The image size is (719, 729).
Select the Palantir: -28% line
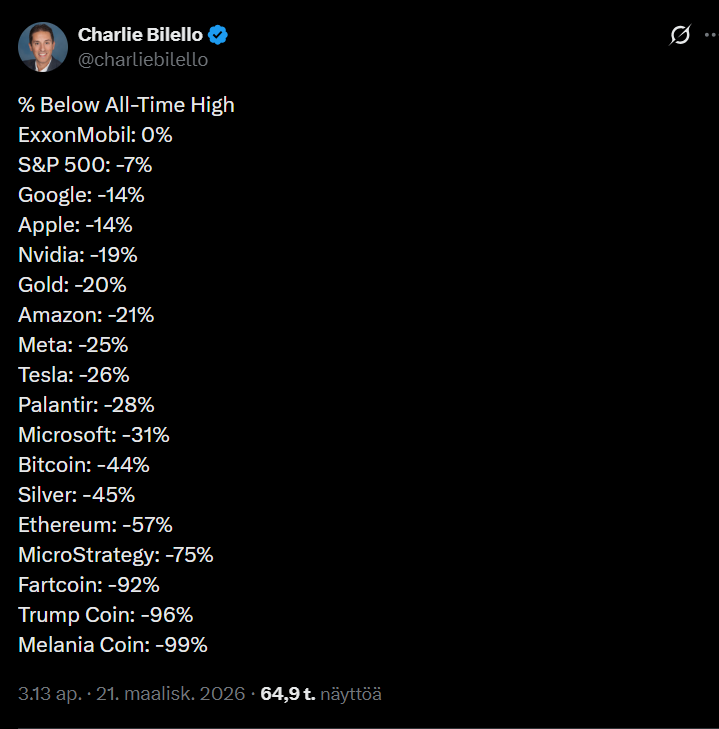pyautogui.click(x=86, y=405)
